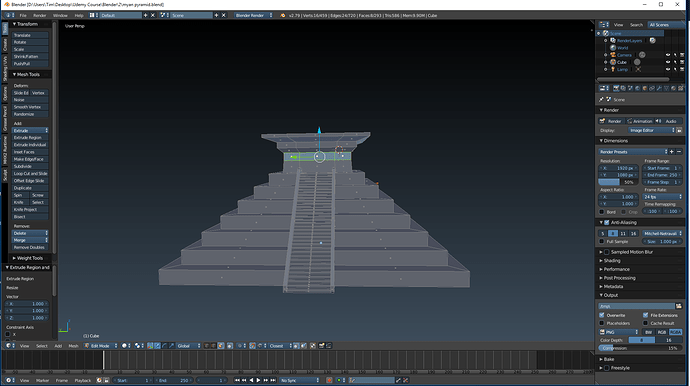Select the rotate manipulator arc icon

[x=164, y=346]
